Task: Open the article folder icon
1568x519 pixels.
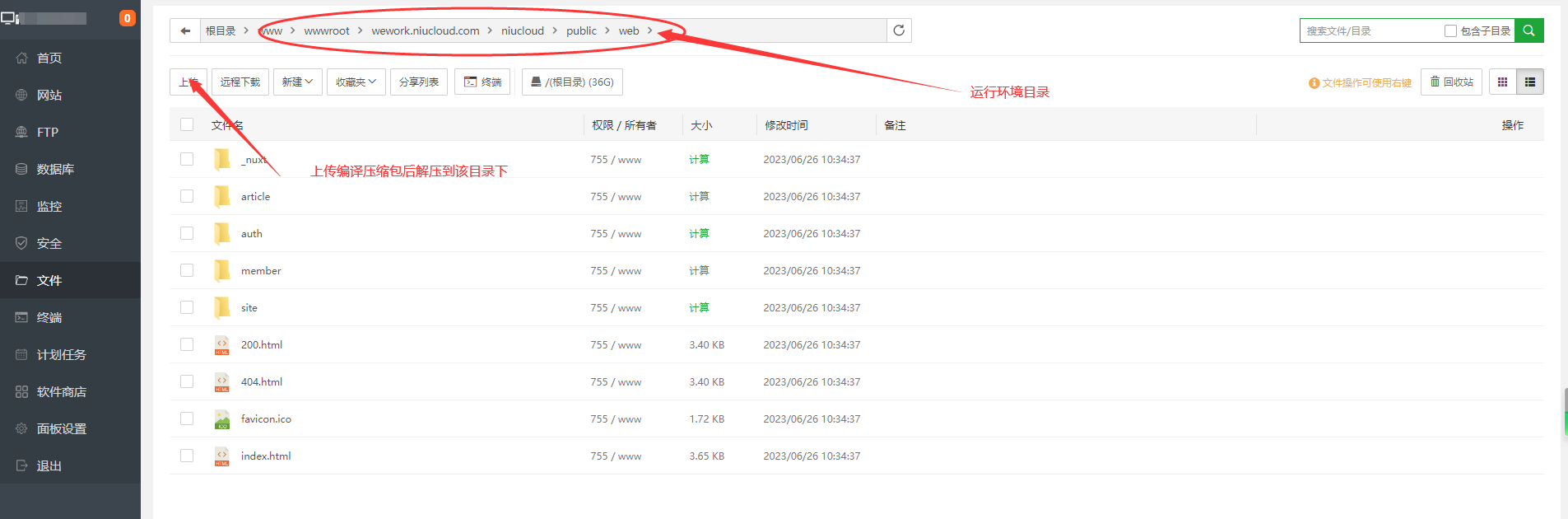Action: pyautogui.click(x=222, y=196)
